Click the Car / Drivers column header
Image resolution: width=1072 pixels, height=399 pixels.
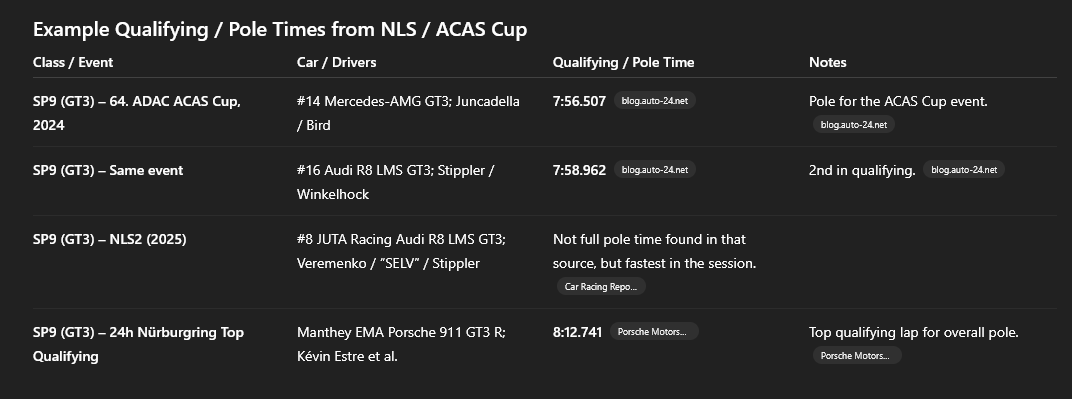tap(336, 62)
